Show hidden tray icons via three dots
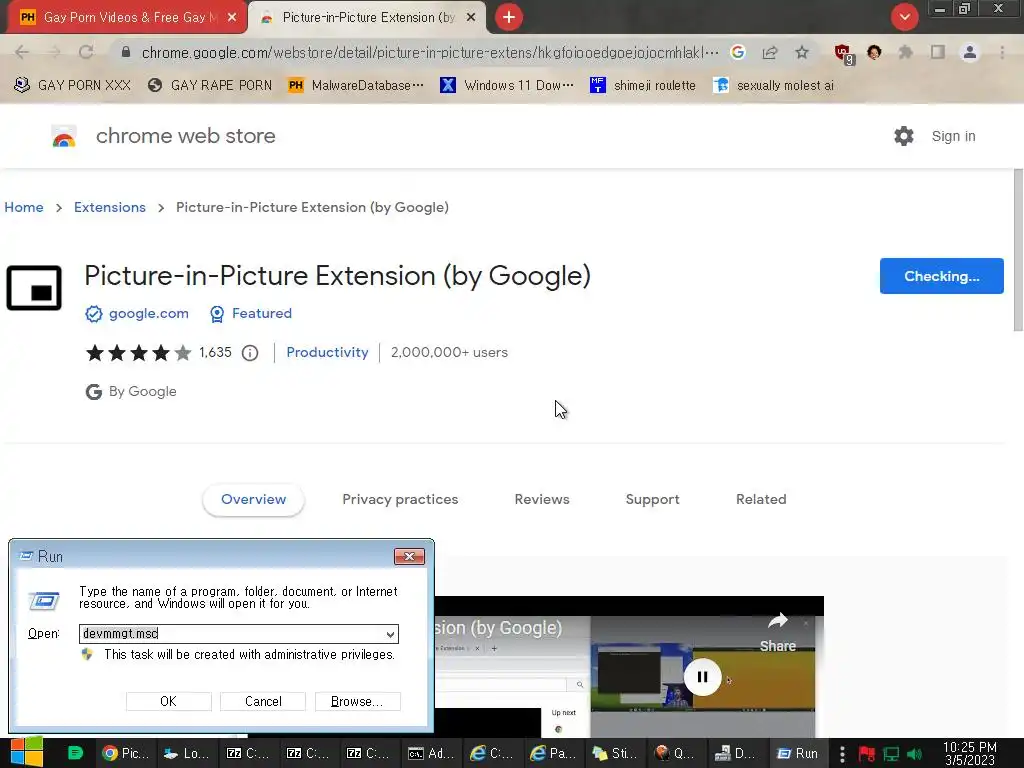The height and width of the screenshot is (768, 1024). pyautogui.click(x=842, y=754)
